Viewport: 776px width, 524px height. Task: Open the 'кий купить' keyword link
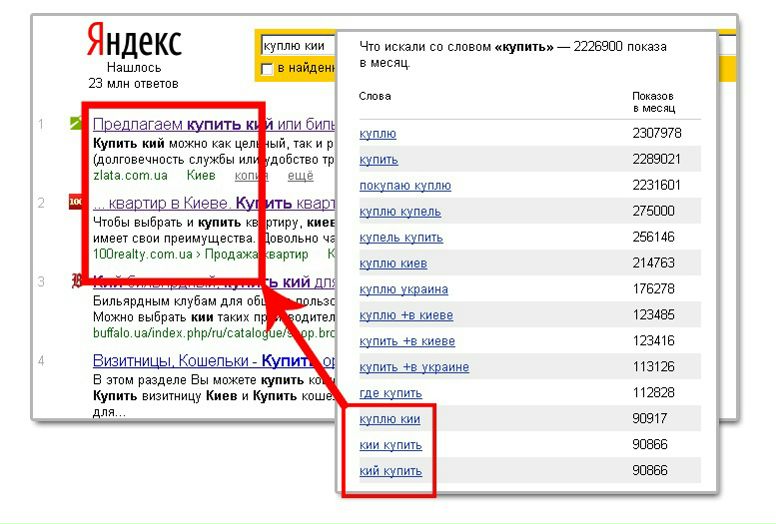(x=390, y=471)
